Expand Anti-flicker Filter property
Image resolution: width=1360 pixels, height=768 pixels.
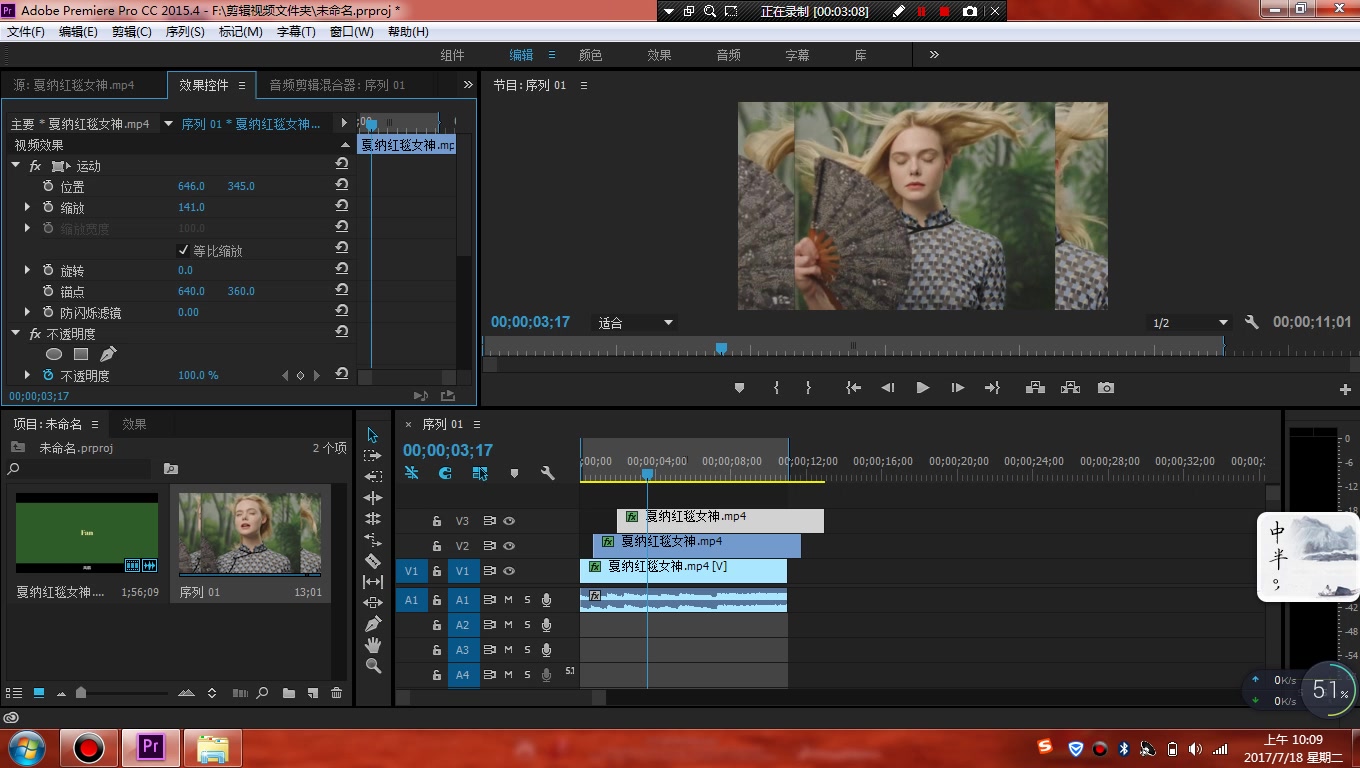27,312
